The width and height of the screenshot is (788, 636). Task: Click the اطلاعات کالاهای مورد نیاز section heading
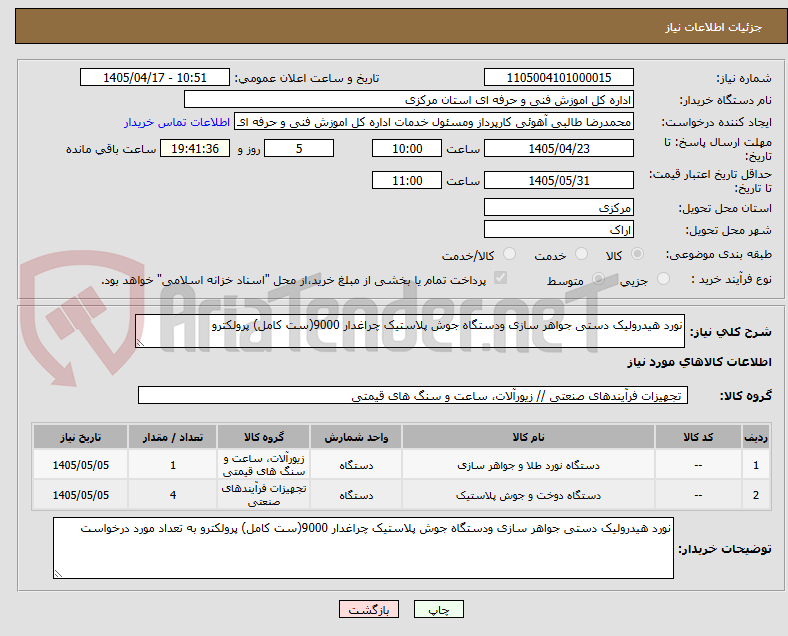(x=699, y=362)
